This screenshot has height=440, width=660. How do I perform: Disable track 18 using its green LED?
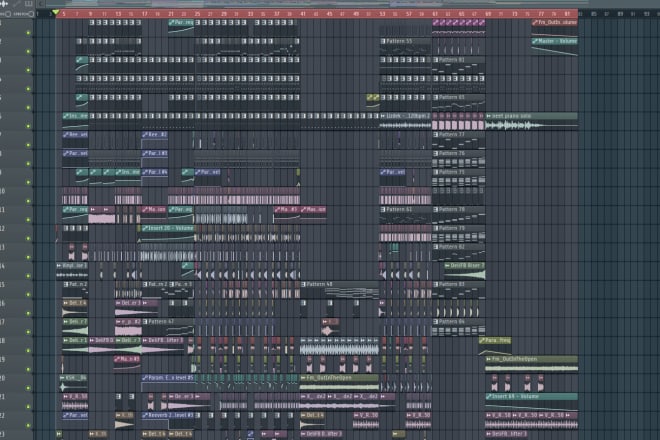28,350
